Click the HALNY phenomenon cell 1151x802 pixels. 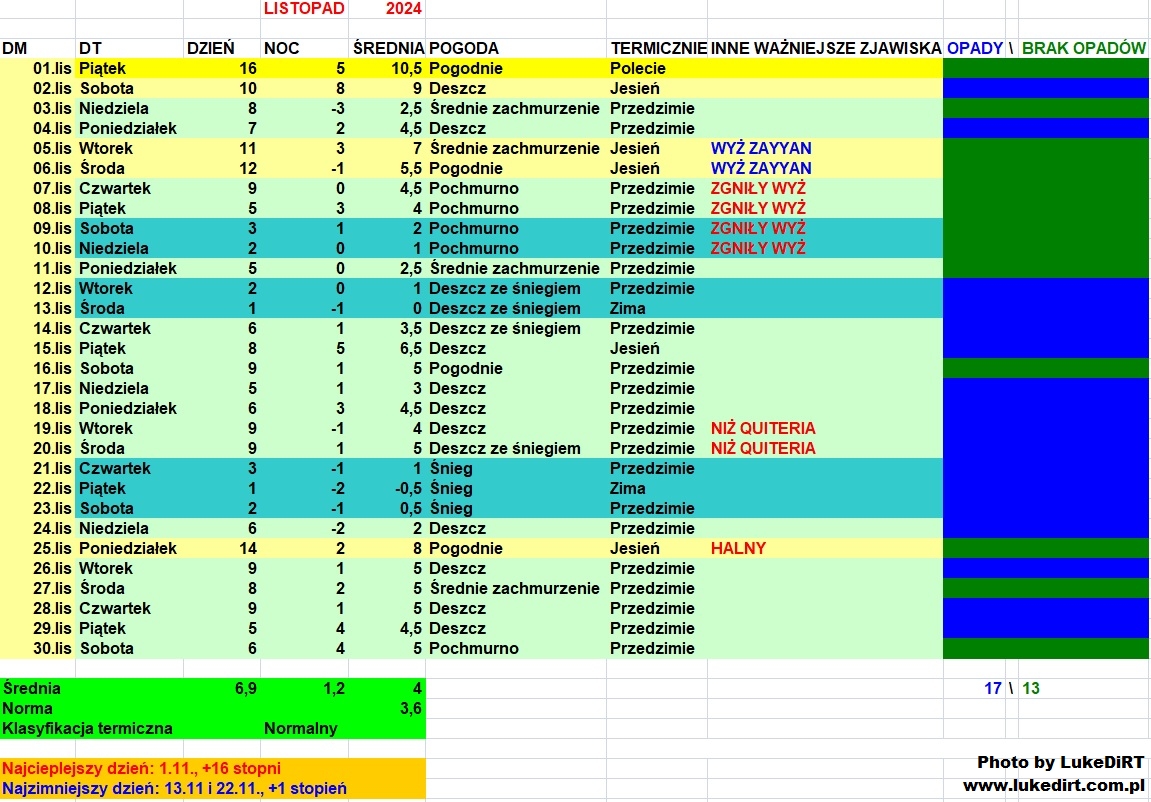click(x=738, y=548)
